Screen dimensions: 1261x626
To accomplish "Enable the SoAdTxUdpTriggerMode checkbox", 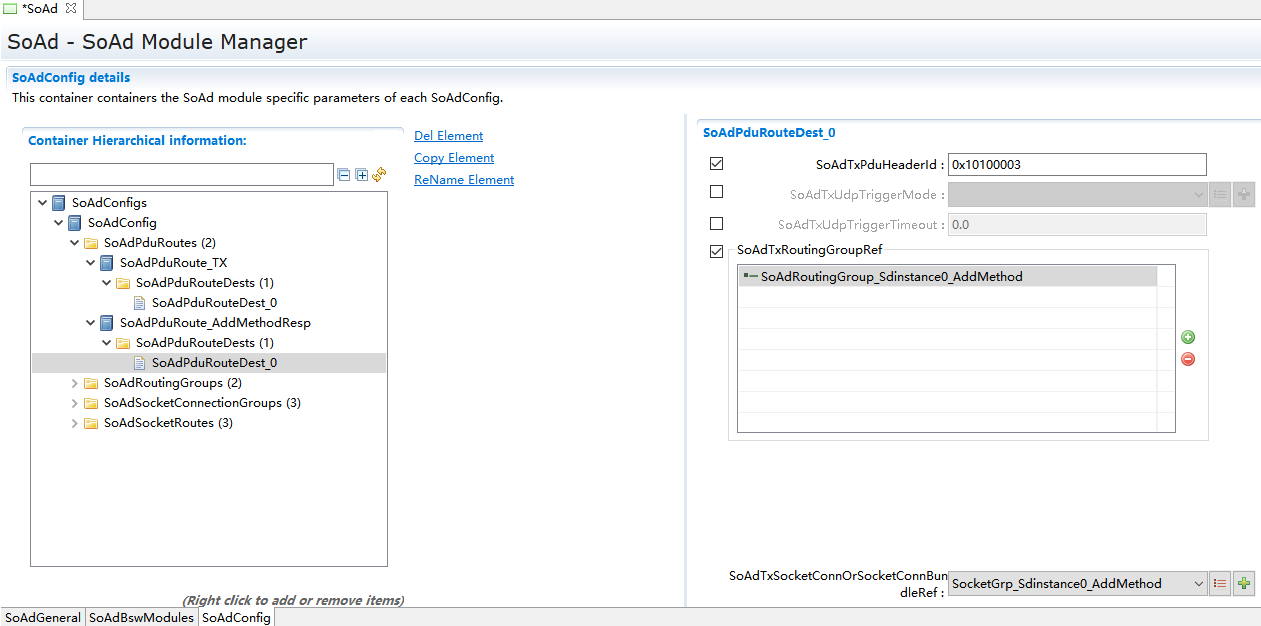I will (716, 192).
